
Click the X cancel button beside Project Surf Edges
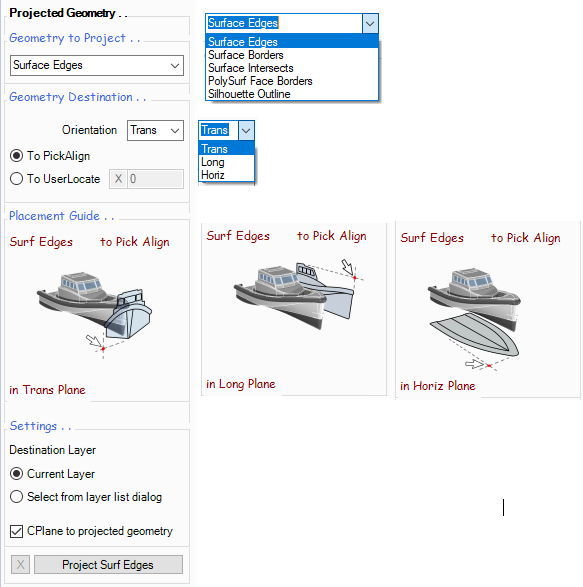(20, 564)
